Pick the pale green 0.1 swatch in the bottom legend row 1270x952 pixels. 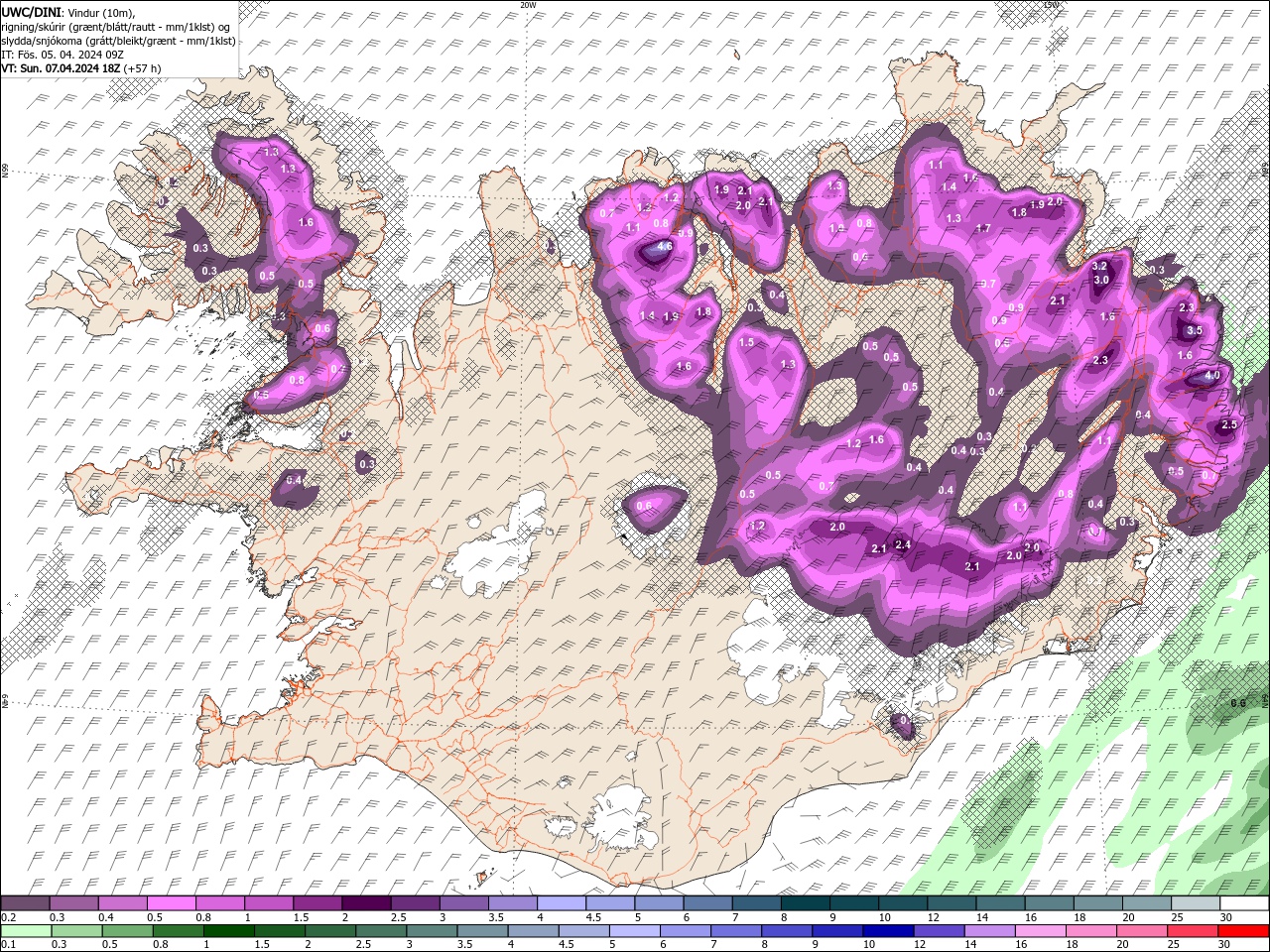pos(26,931)
